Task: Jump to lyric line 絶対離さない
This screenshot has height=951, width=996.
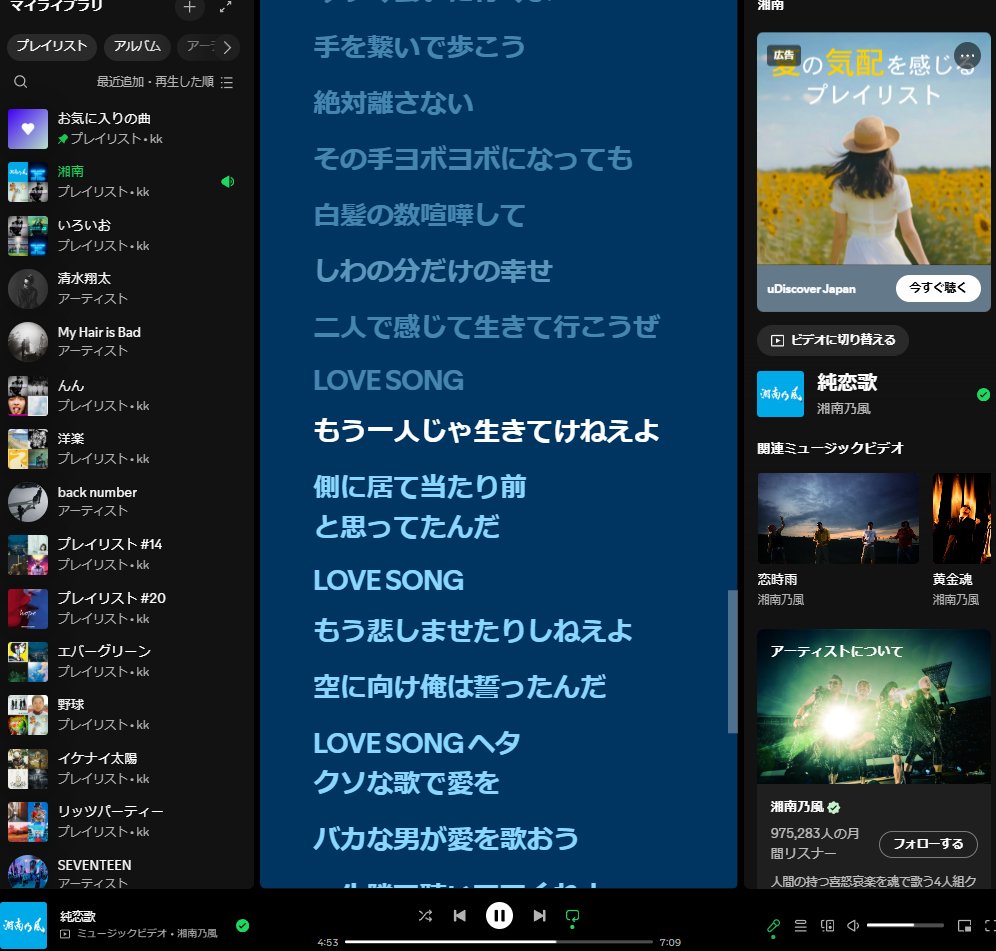Action: click(393, 103)
